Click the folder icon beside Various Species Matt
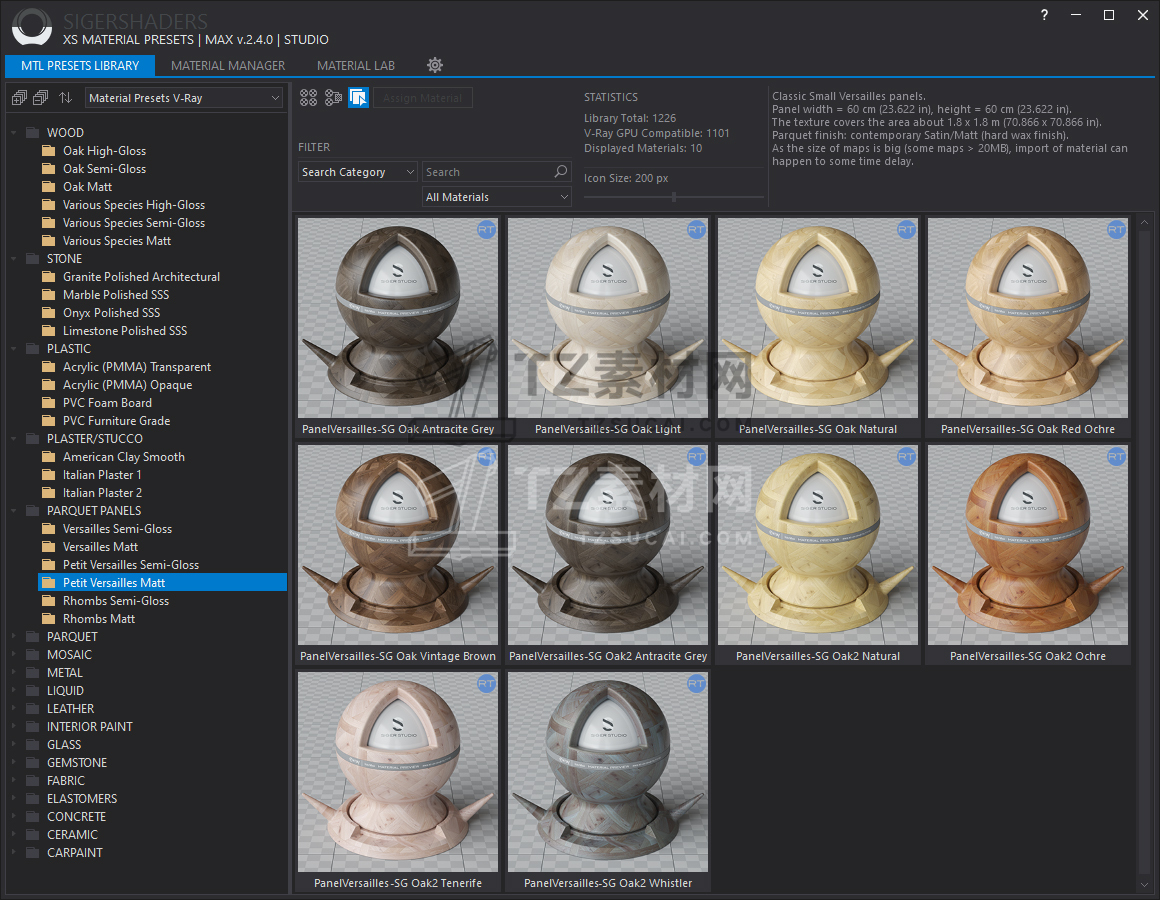The height and width of the screenshot is (900, 1160). [x=49, y=241]
